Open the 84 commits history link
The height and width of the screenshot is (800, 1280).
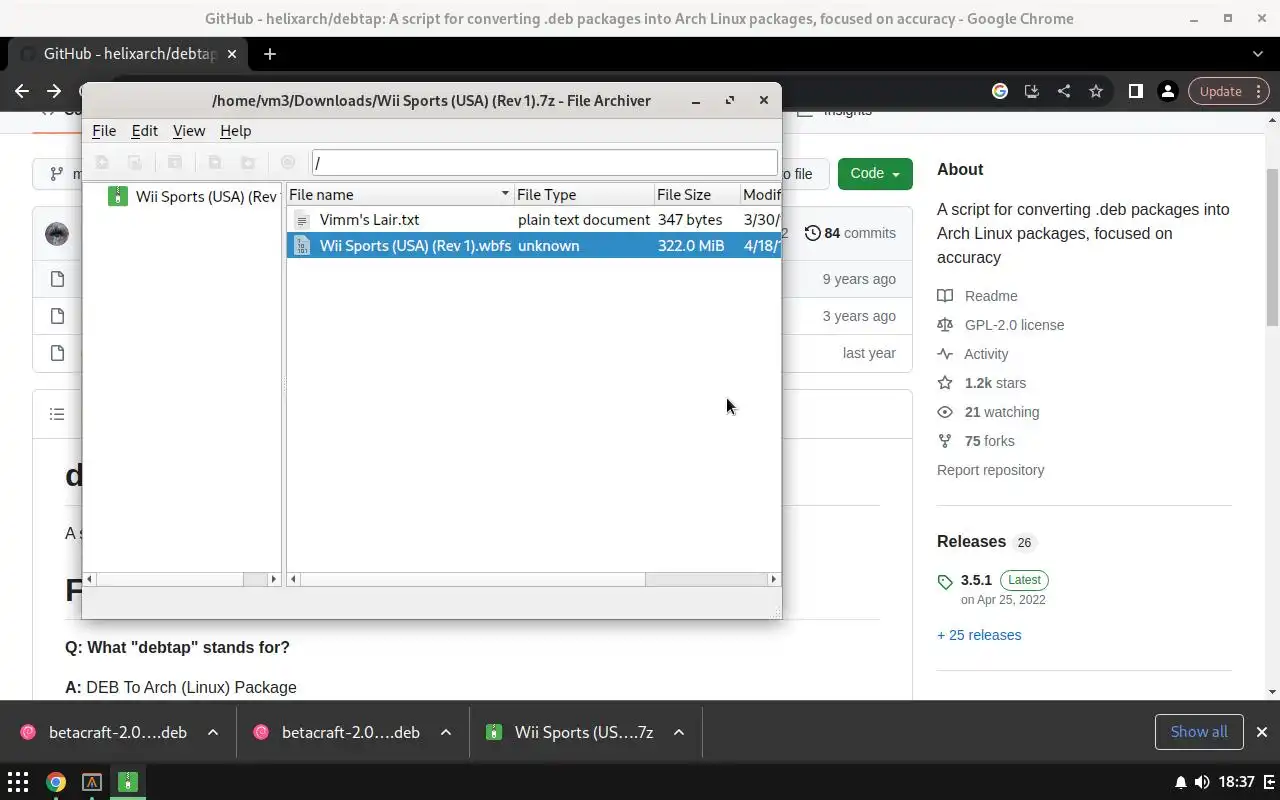pos(850,233)
